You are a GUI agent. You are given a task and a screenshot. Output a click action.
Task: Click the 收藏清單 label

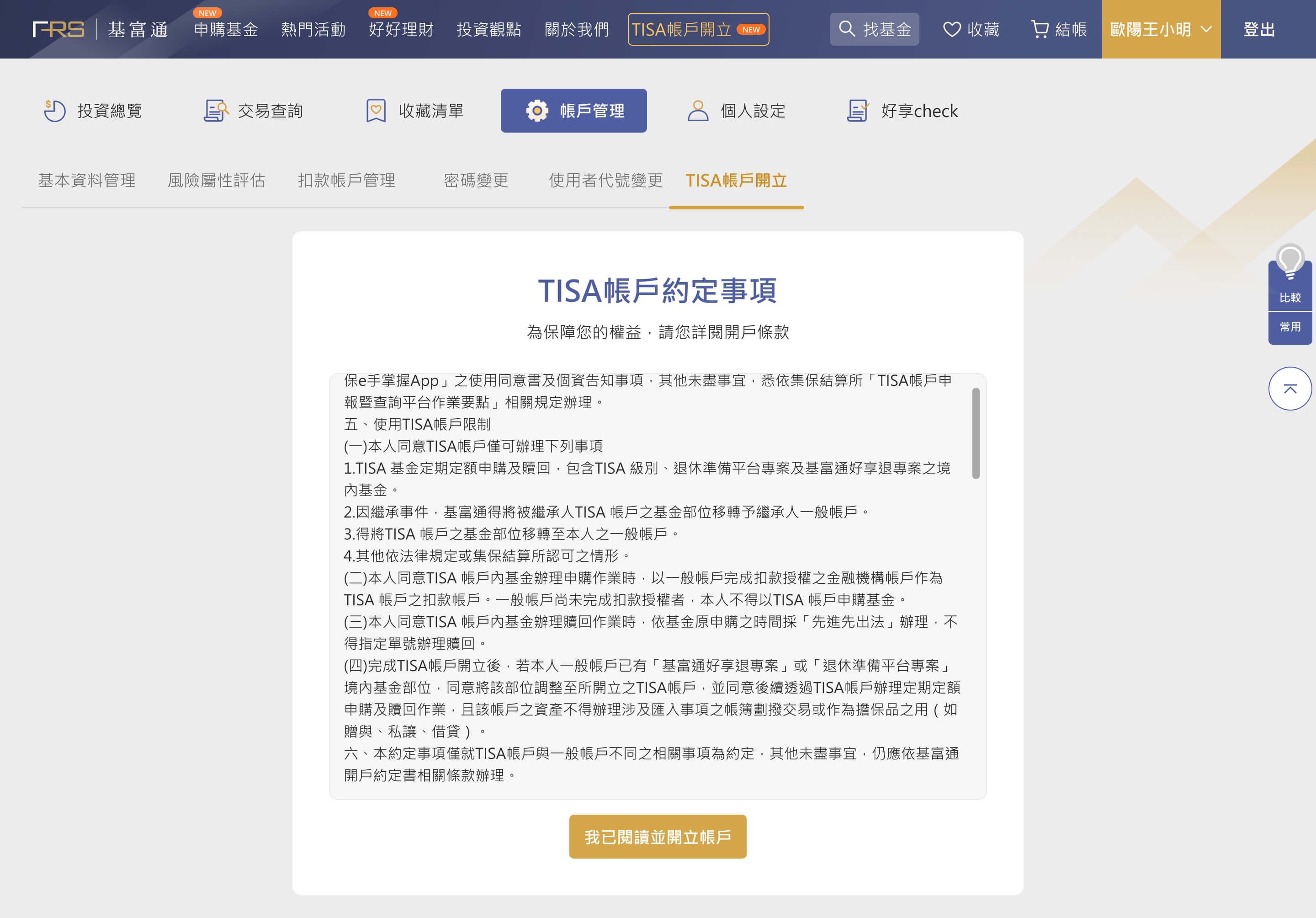[431, 111]
